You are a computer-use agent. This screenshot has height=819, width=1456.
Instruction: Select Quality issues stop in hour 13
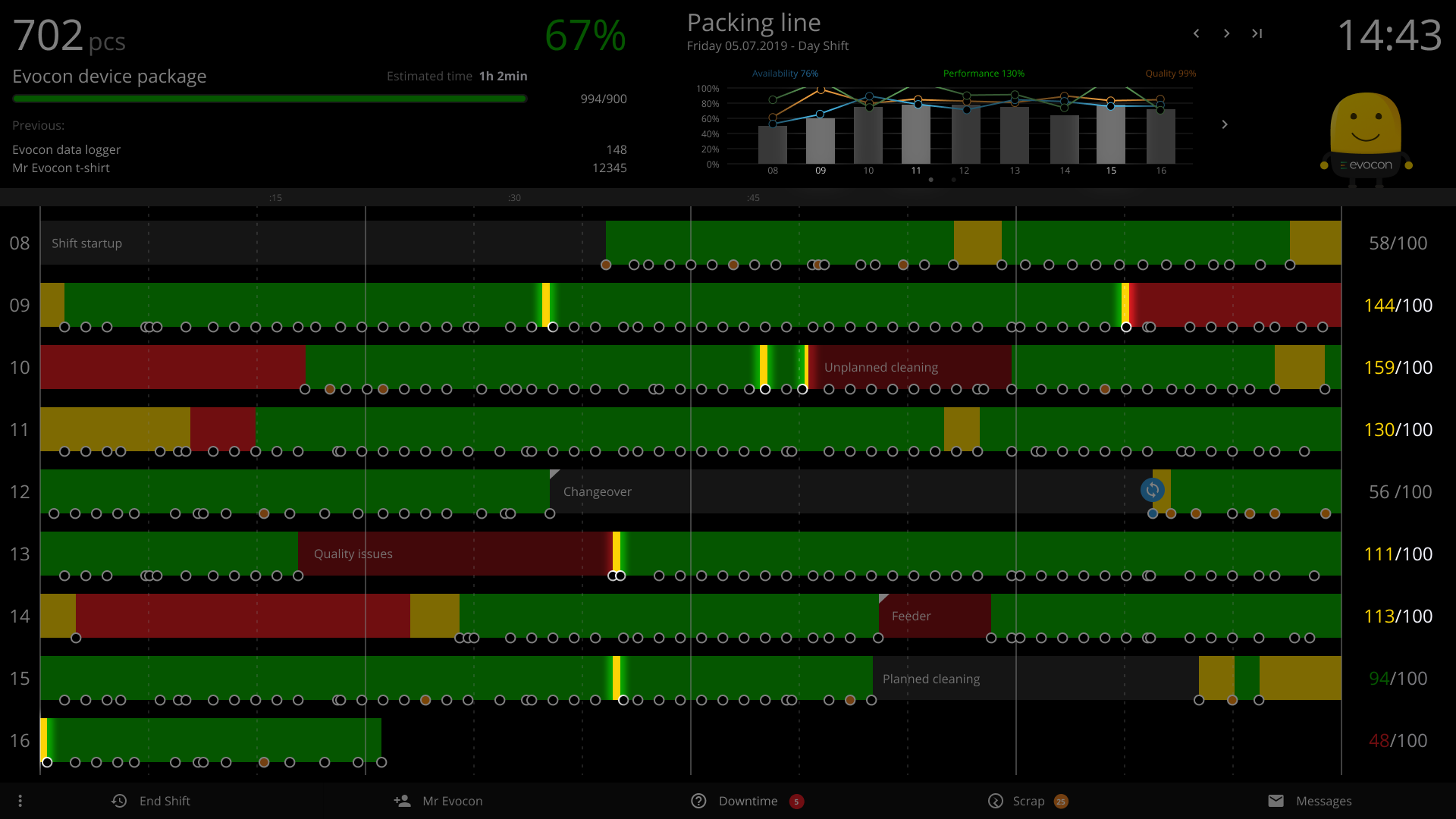[x=455, y=554]
